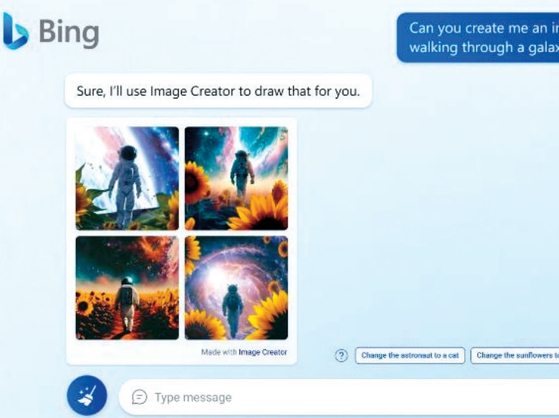Click the "Sure, I'll use Image Creator" reply bubble
This screenshot has width=559, height=418.
(218, 91)
